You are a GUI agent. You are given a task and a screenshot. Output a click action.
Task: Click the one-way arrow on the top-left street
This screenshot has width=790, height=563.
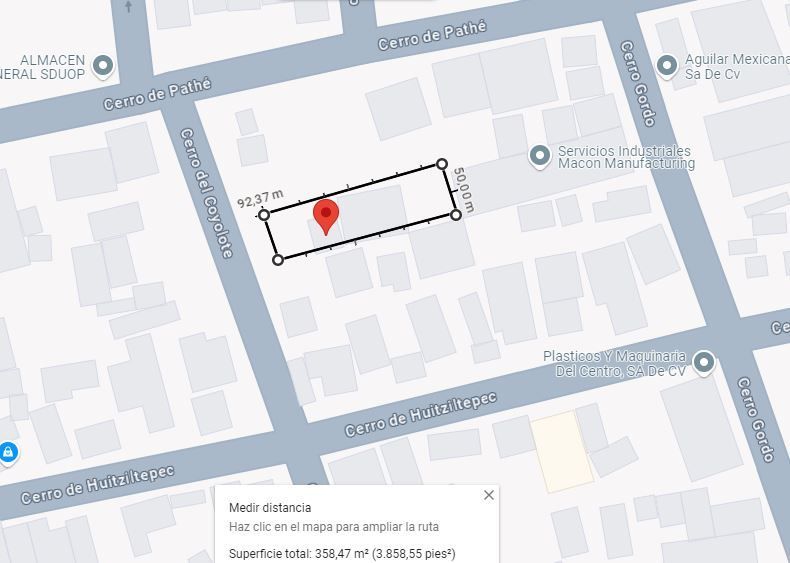[x=128, y=6]
